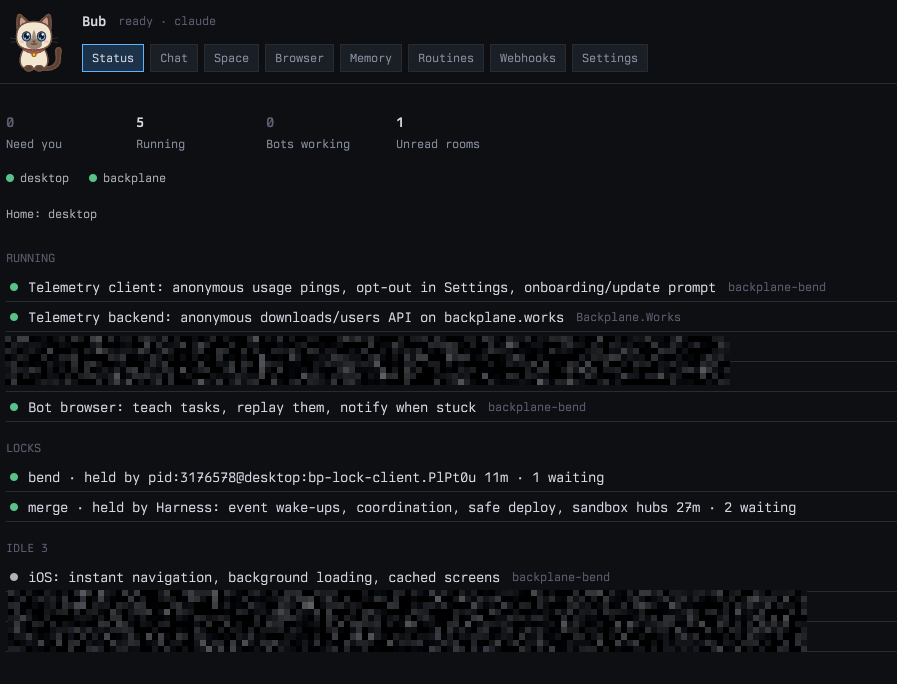Open the Settings tab
The height and width of the screenshot is (684, 897).
[x=610, y=58]
